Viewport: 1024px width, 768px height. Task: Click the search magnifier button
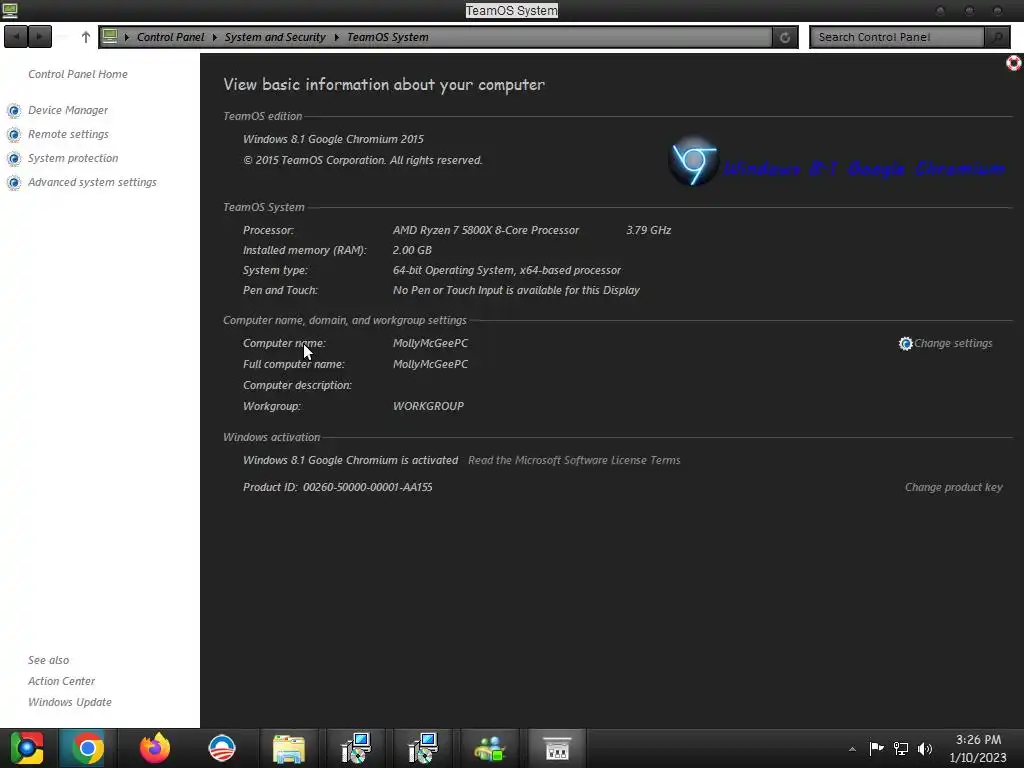click(x=997, y=37)
